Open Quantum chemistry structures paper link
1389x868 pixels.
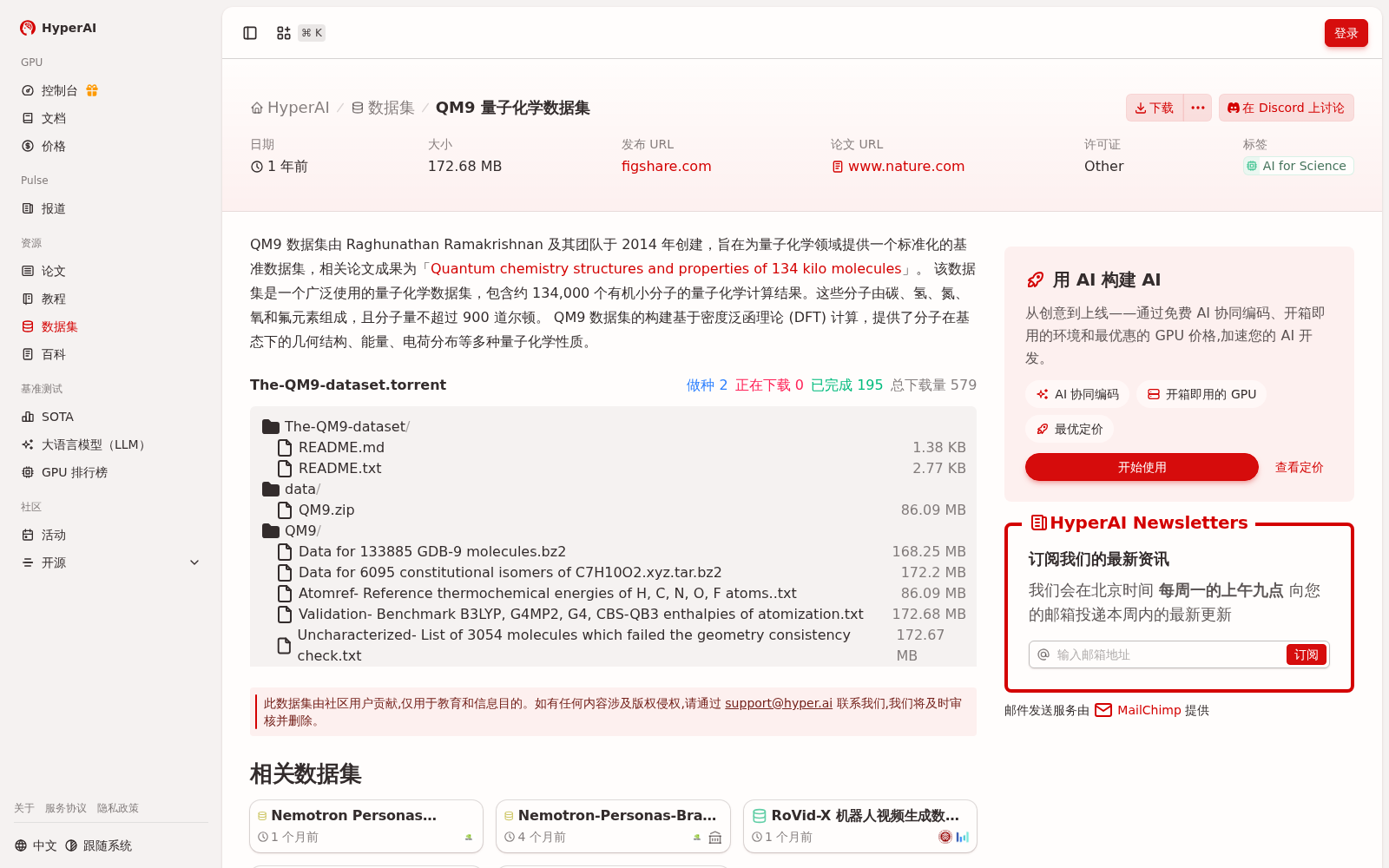[666, 268]
